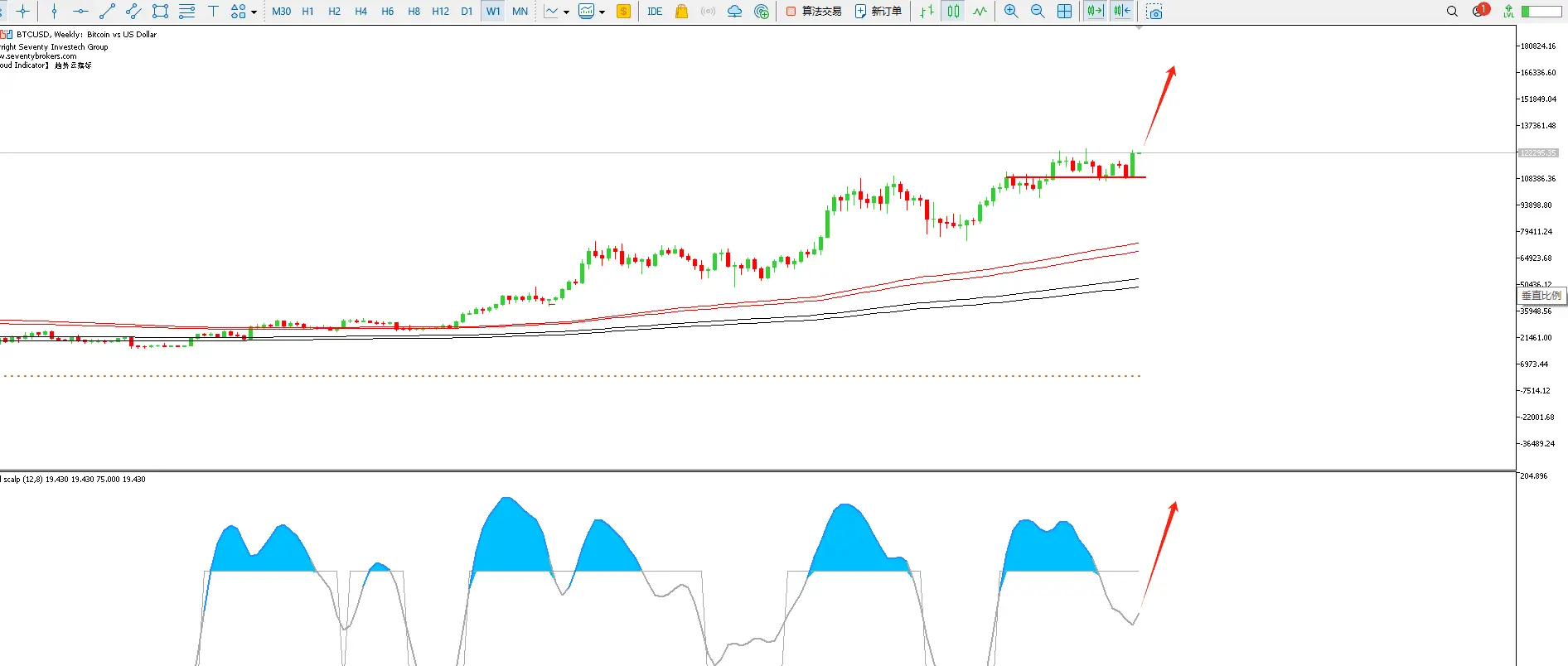The height and width of the screenshot is (666, 1568).
Task: Select the crosshair cursor tool
Action: click(23, 12)
